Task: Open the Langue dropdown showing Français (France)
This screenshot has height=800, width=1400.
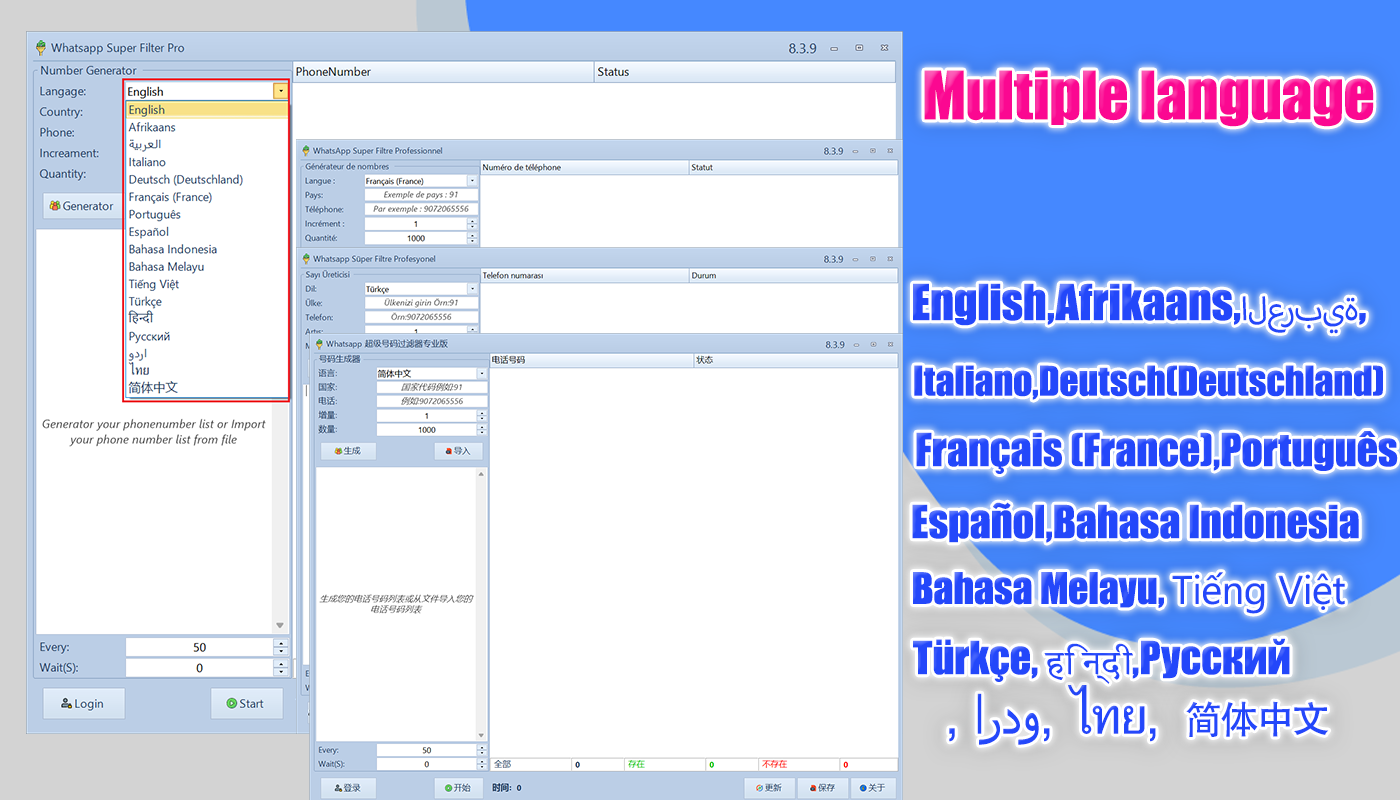Action: point(472,181)
